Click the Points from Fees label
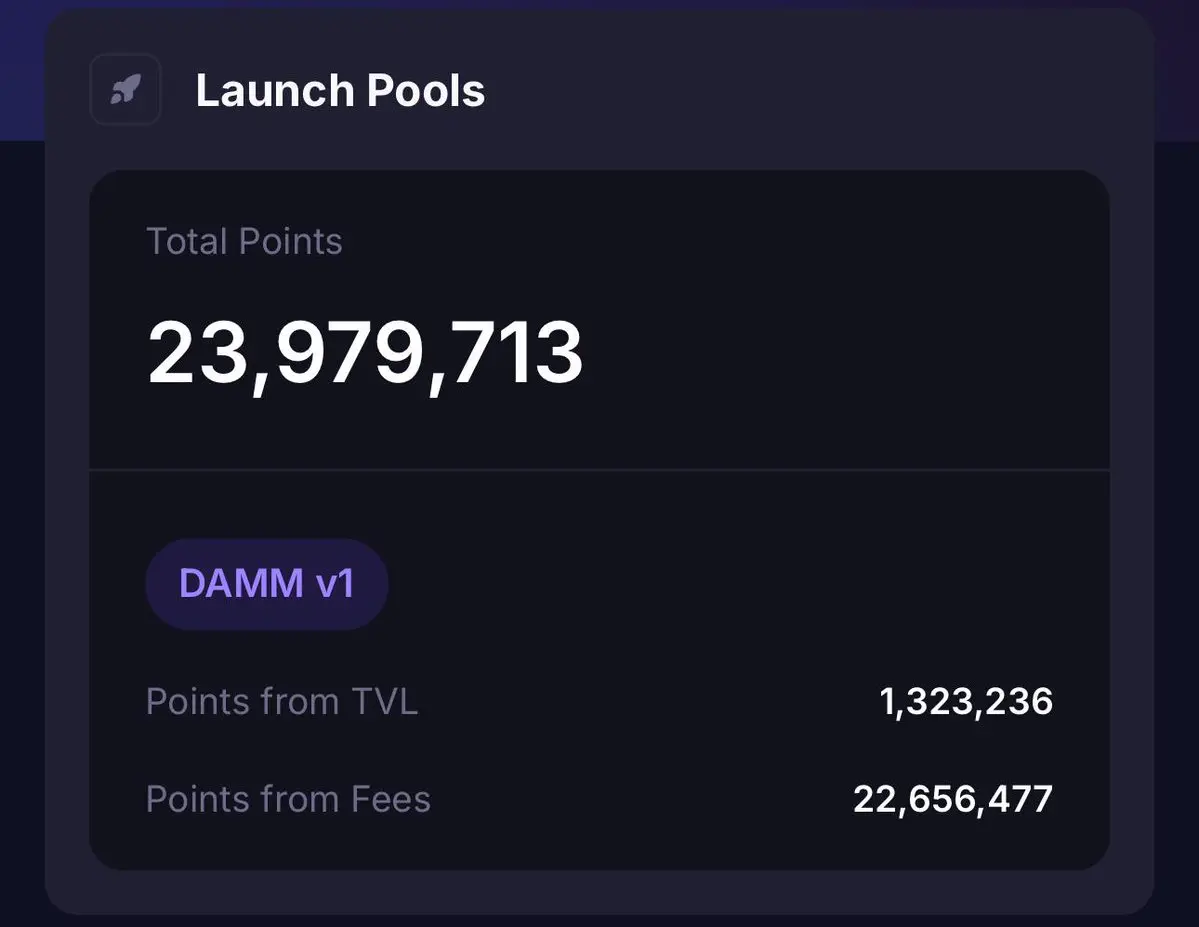This screenshot has width=1199, height=927. click(x=288, y=799)
